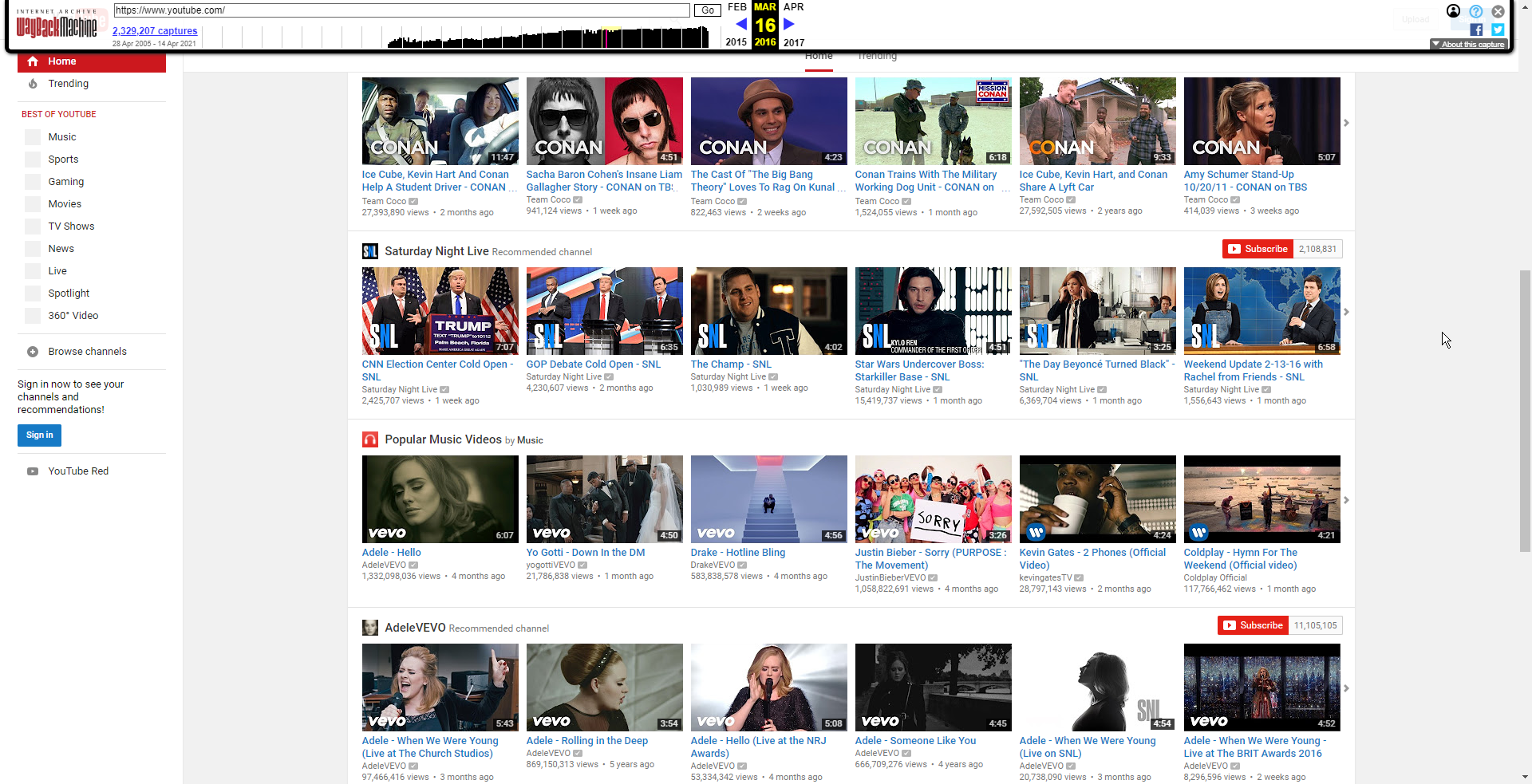Show more Popular Music Videos with right chevron
This screenshot has height=784, width=1532.
click(1346, 500)
